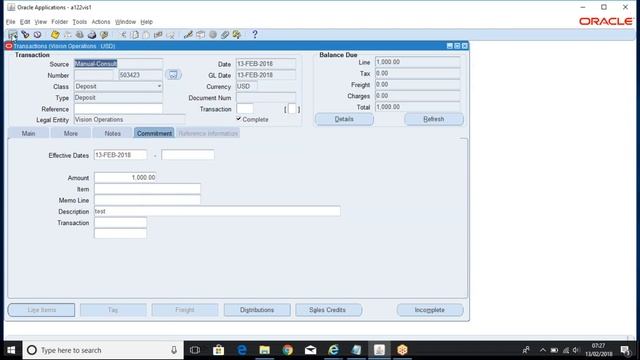Click the Task View taskbar icon

point(195,350)
